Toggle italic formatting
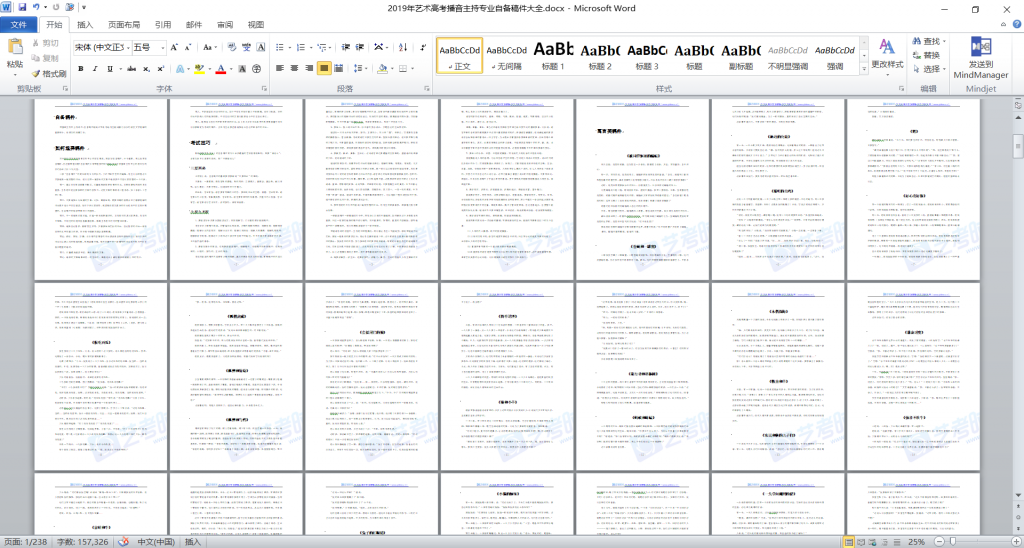The height and width of the screenshot is (548, 1024). coord(95,69)
